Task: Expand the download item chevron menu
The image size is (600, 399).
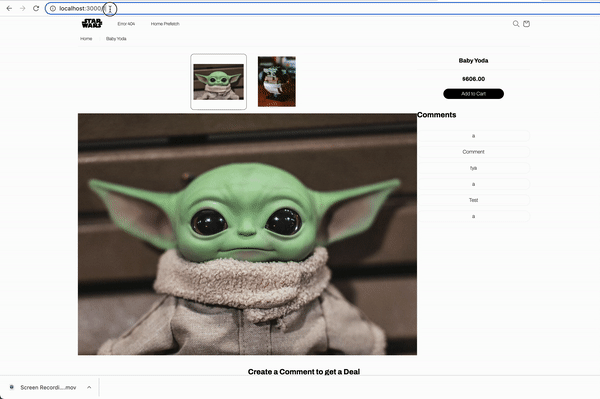Action: [x=89, y=388]
